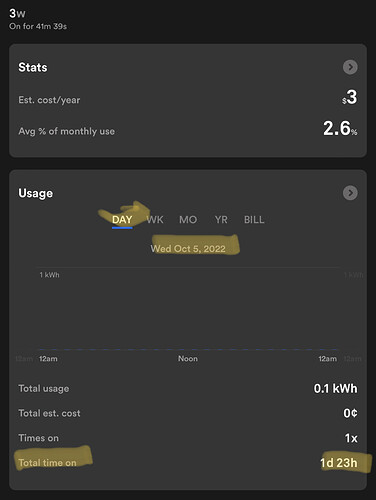Click the Wed Oct 5, 2022 date label

click(x=188, y=249)
